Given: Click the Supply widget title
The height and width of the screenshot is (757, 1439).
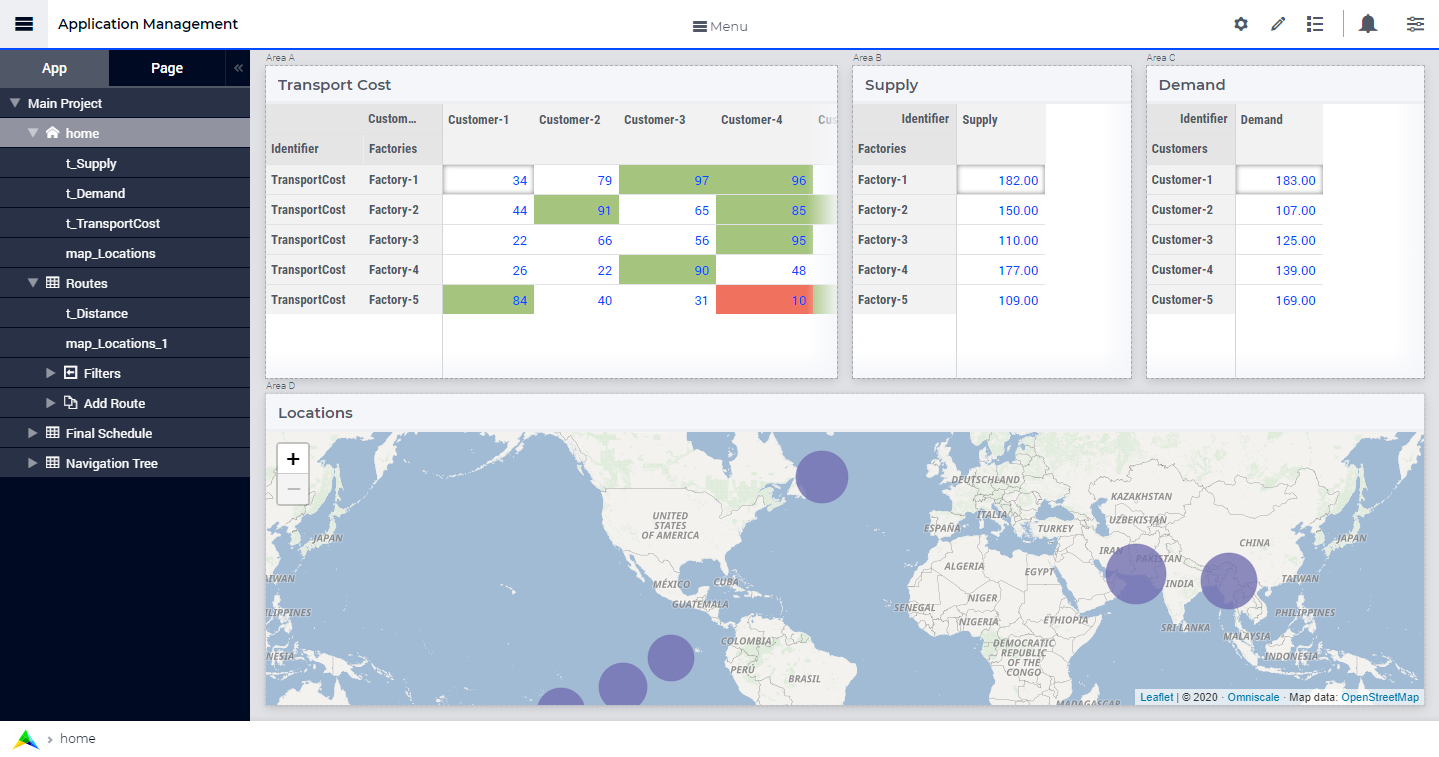Looking at the screenshot, I should (x=891, y=85).
